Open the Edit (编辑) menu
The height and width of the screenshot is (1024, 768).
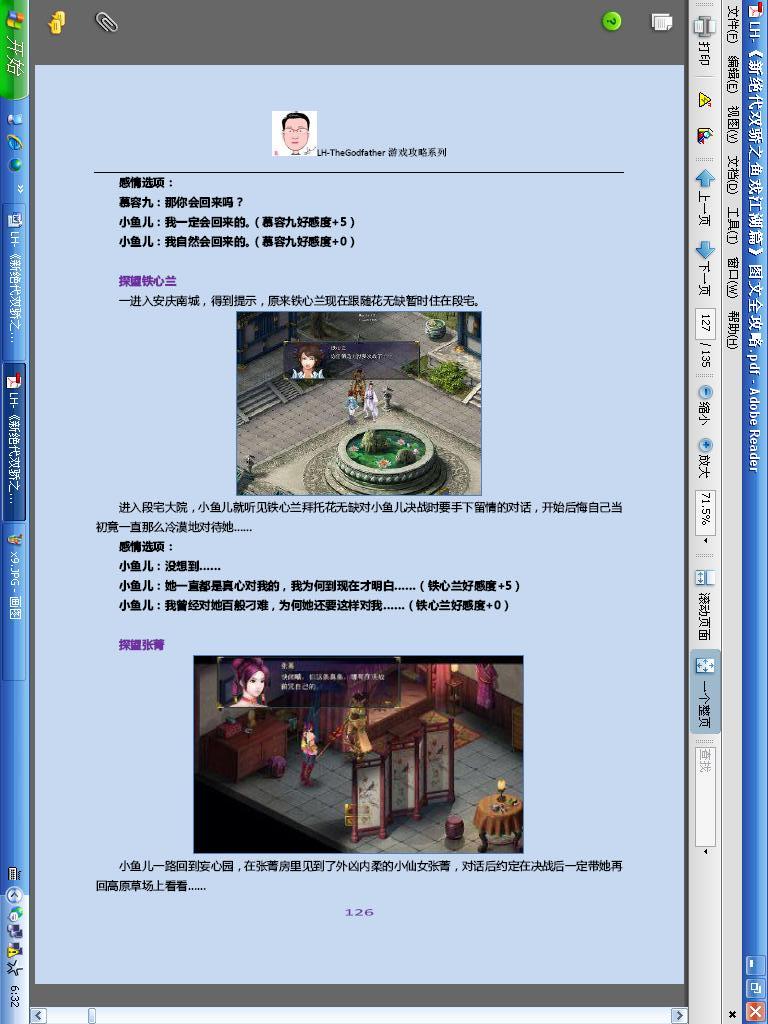point(733,72)
